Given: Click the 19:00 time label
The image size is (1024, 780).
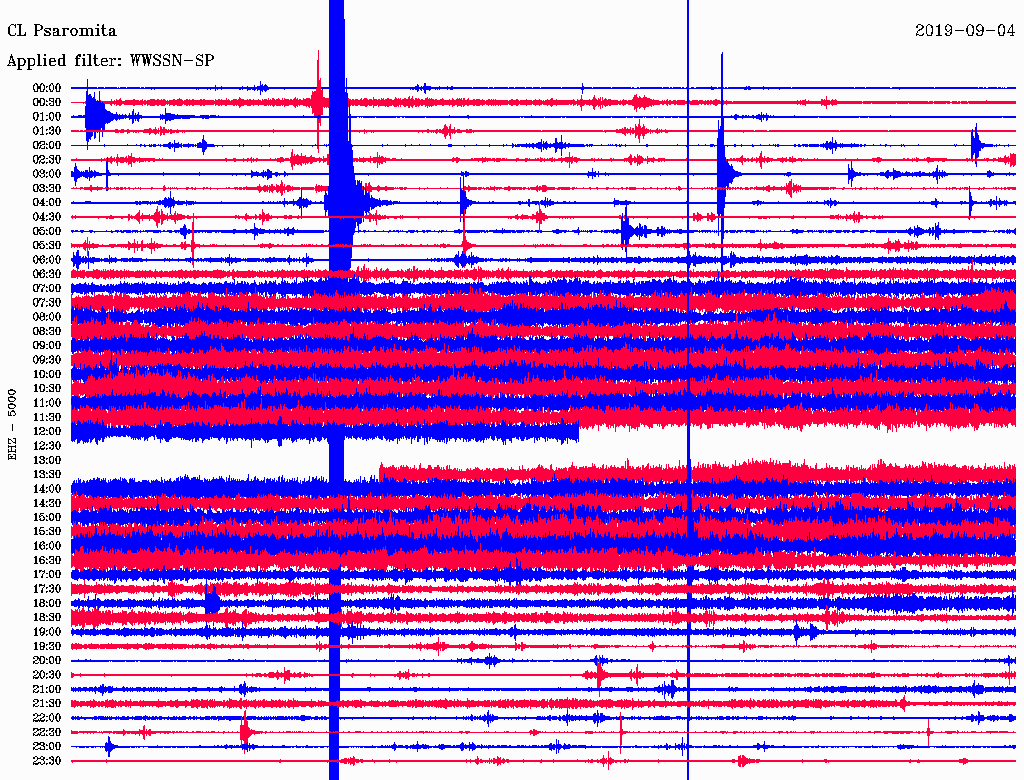Looking at the screenshot, I should click(47, 632).
